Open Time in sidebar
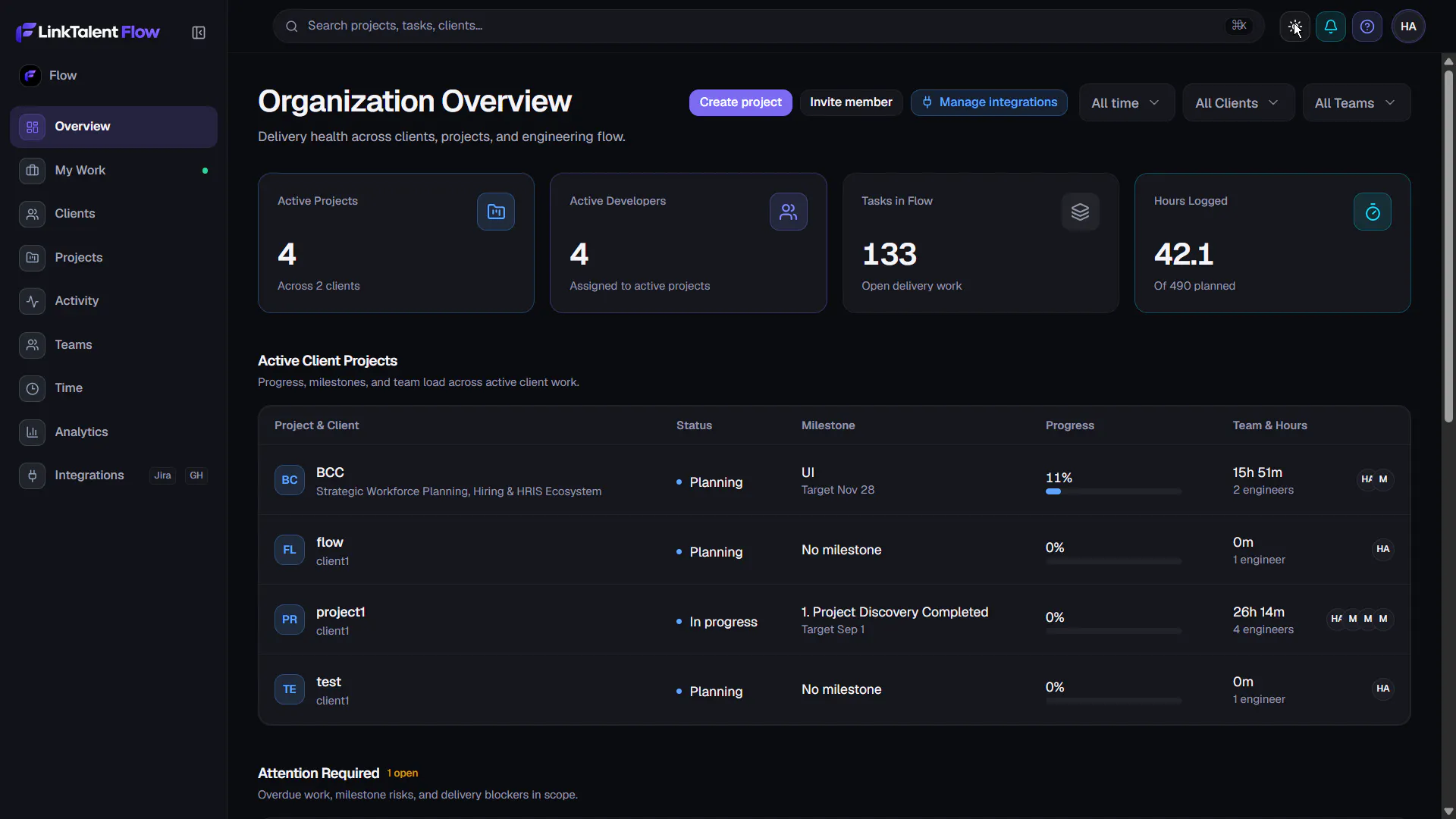 click(x=114, y=388)
